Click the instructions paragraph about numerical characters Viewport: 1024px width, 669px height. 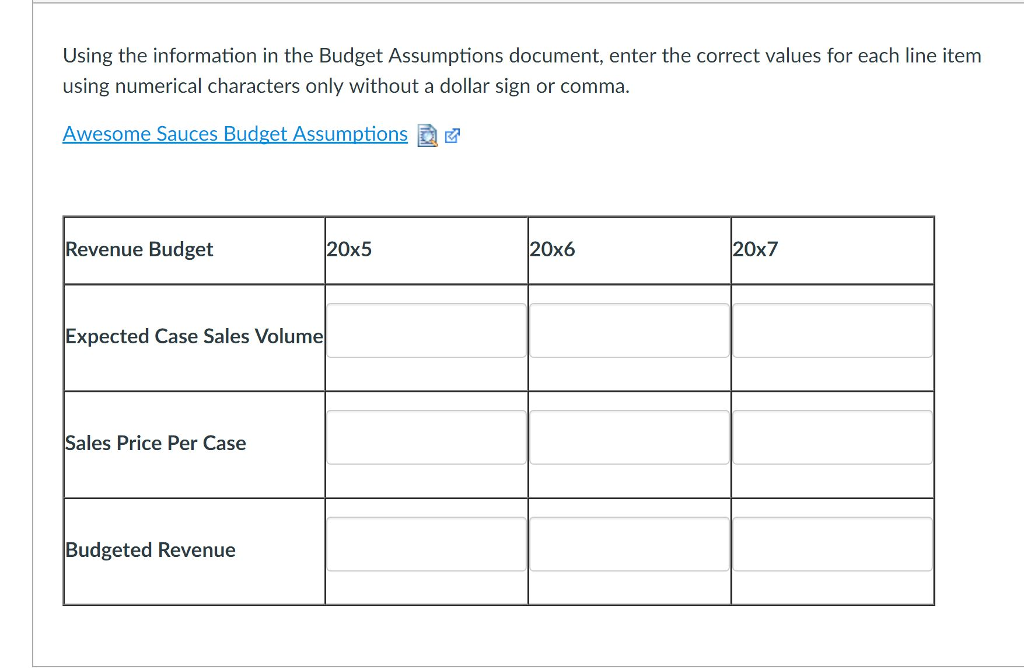click(x=521, y=70)
